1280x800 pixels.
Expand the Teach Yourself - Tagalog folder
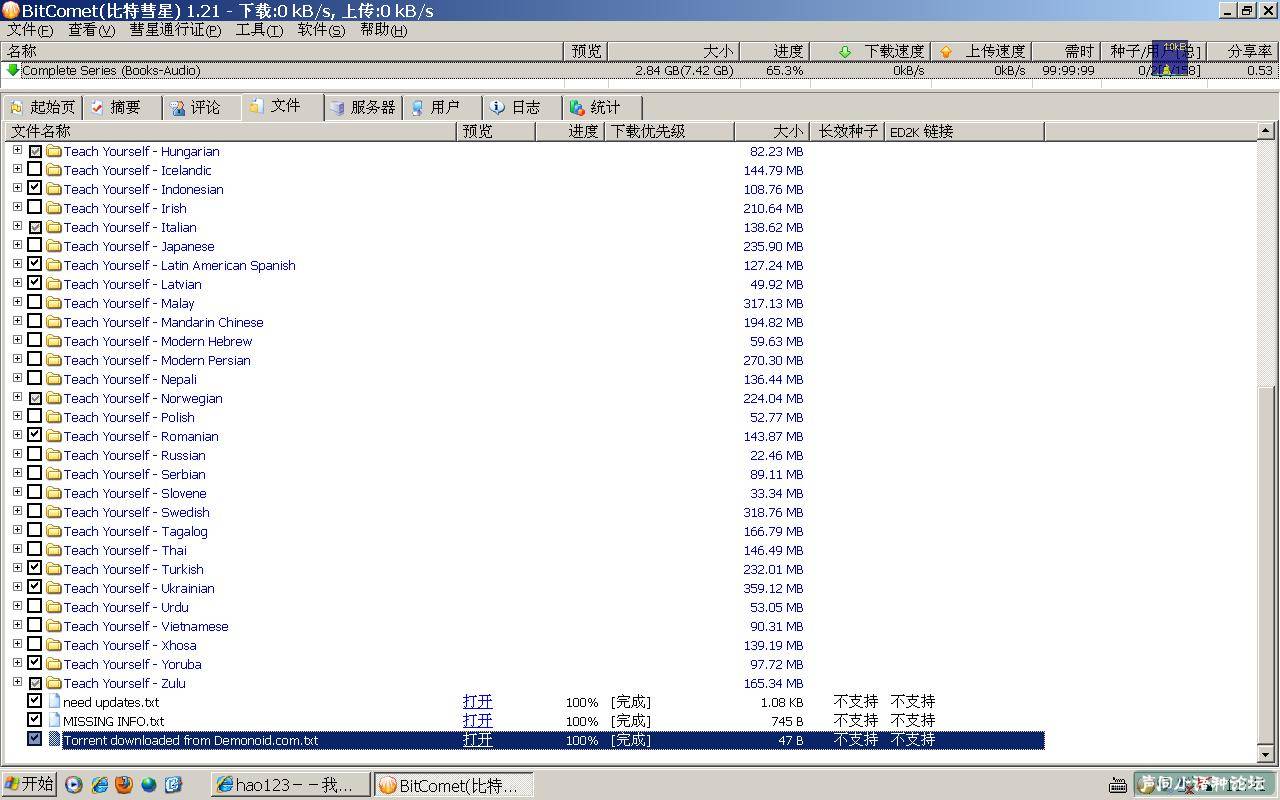click(17, 531)
